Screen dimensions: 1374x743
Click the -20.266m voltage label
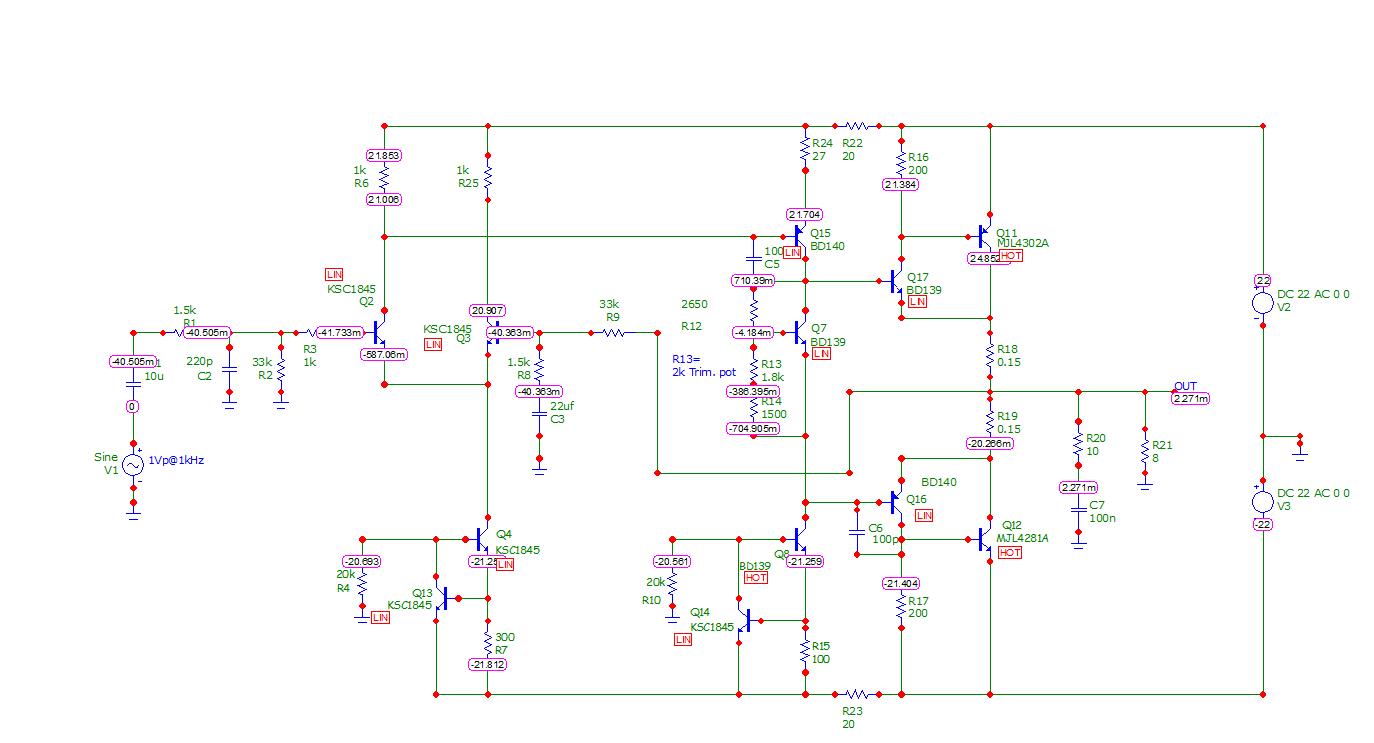pyautogui.click(x=990, y=443)
